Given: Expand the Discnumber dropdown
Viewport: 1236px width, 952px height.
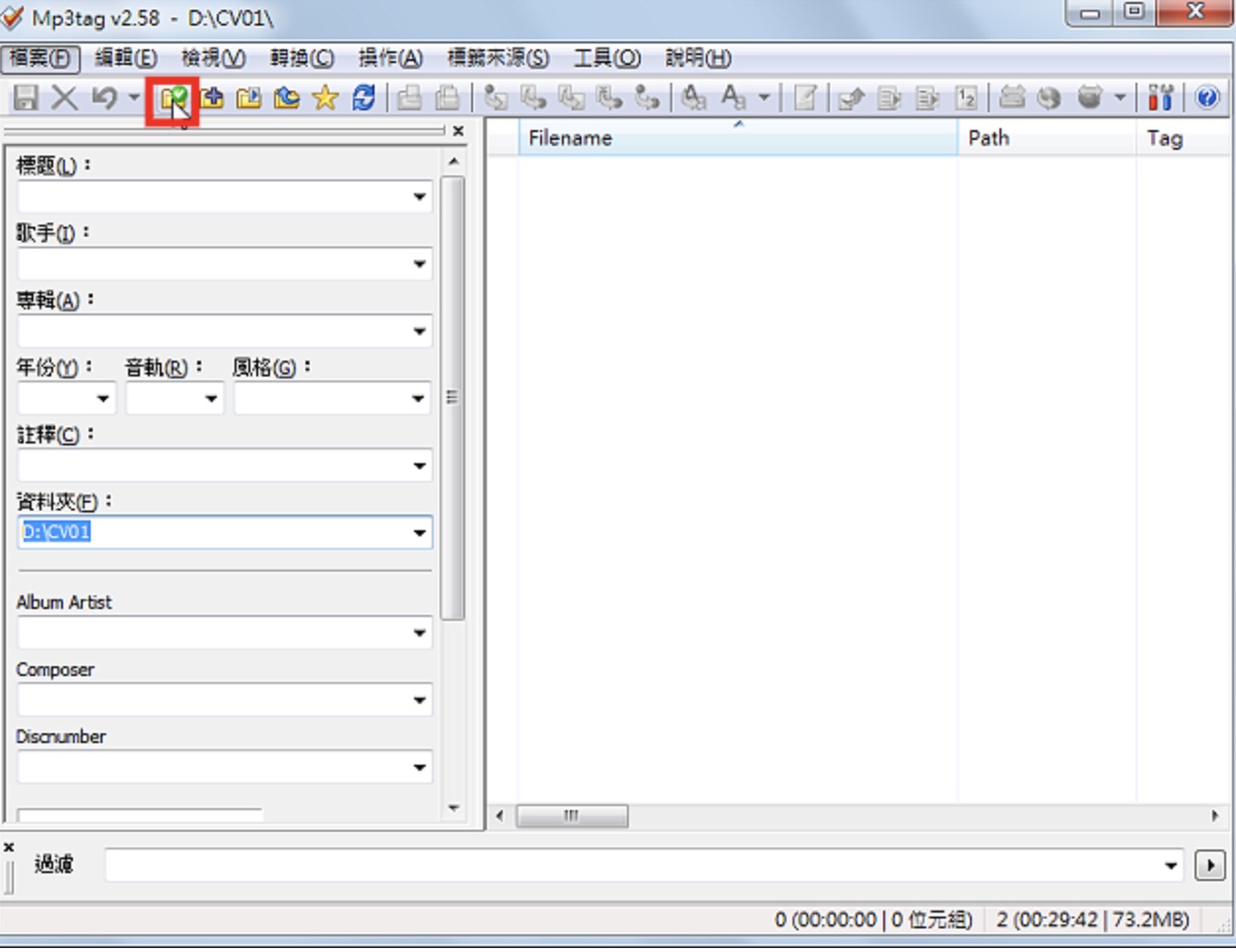Looking at the screenshot, I should click(420, 767).
